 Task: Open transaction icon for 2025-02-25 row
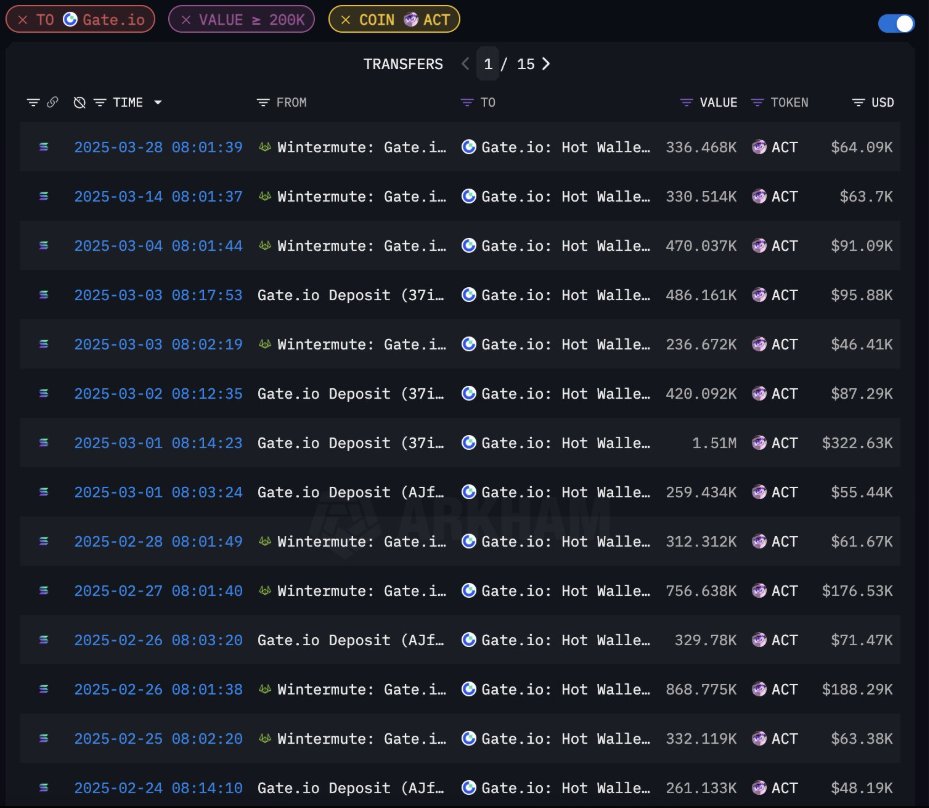click(x=43, y=738)
